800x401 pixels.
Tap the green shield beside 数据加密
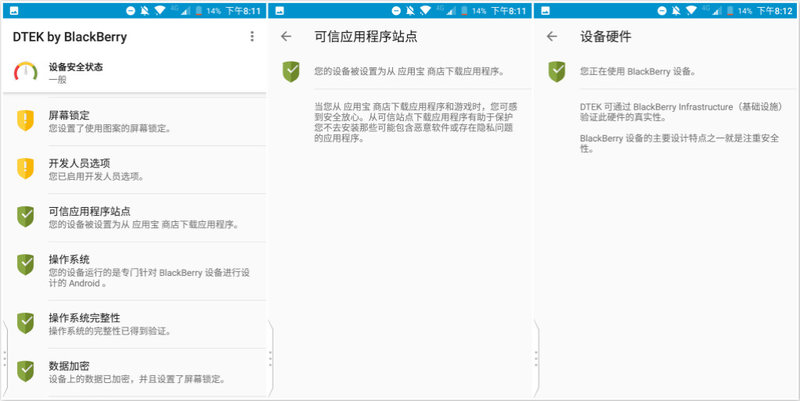26,371
